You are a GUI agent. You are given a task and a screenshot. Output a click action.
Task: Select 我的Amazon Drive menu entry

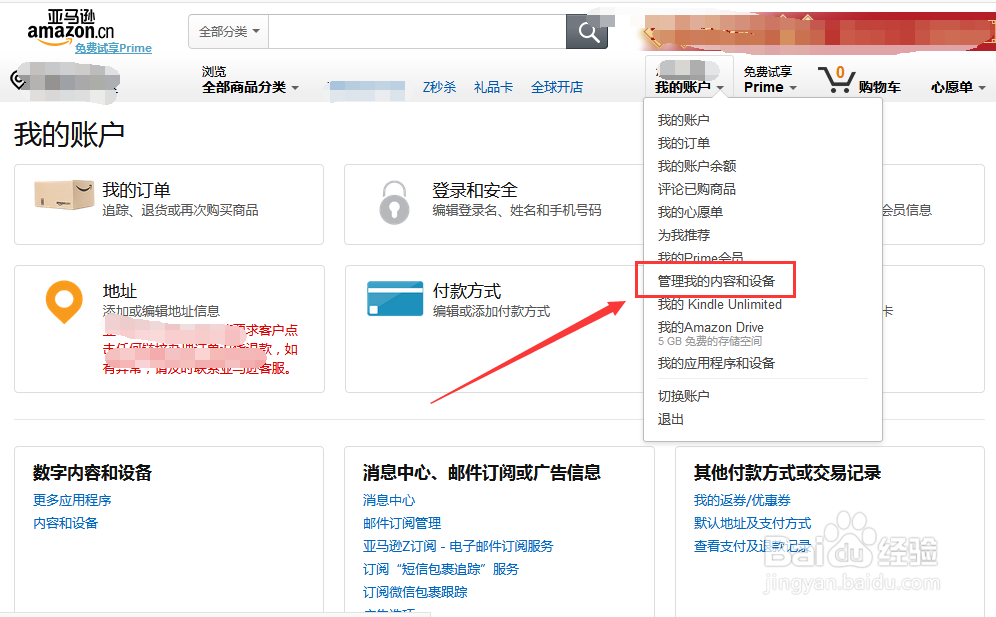coord(711,327)
